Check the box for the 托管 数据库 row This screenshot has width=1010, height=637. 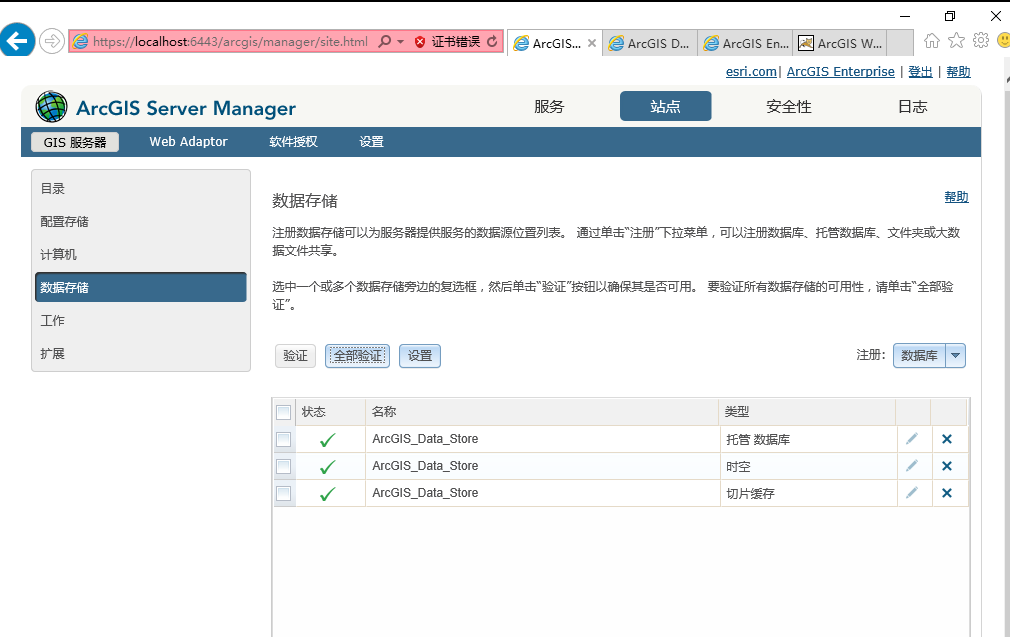[x=283, y=439]
